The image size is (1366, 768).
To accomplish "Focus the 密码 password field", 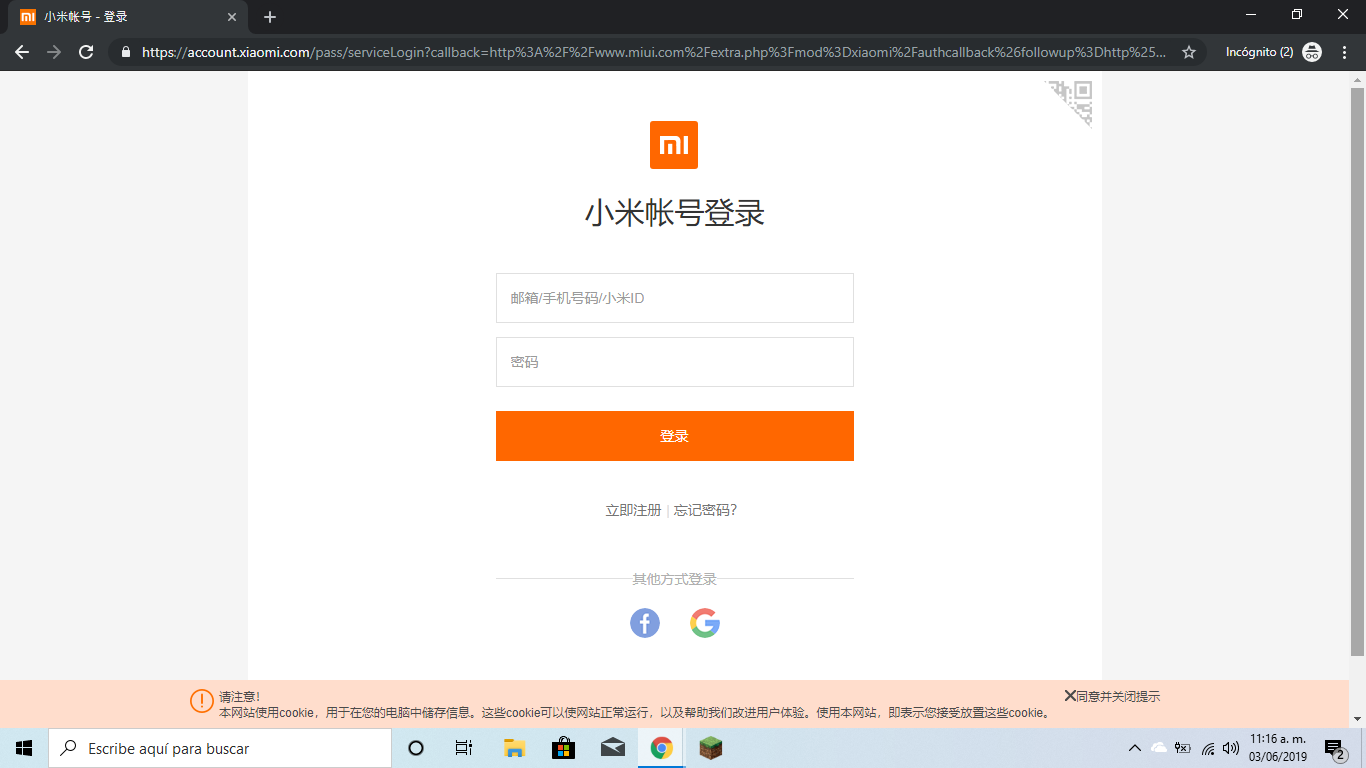I will tap(675, 362).
